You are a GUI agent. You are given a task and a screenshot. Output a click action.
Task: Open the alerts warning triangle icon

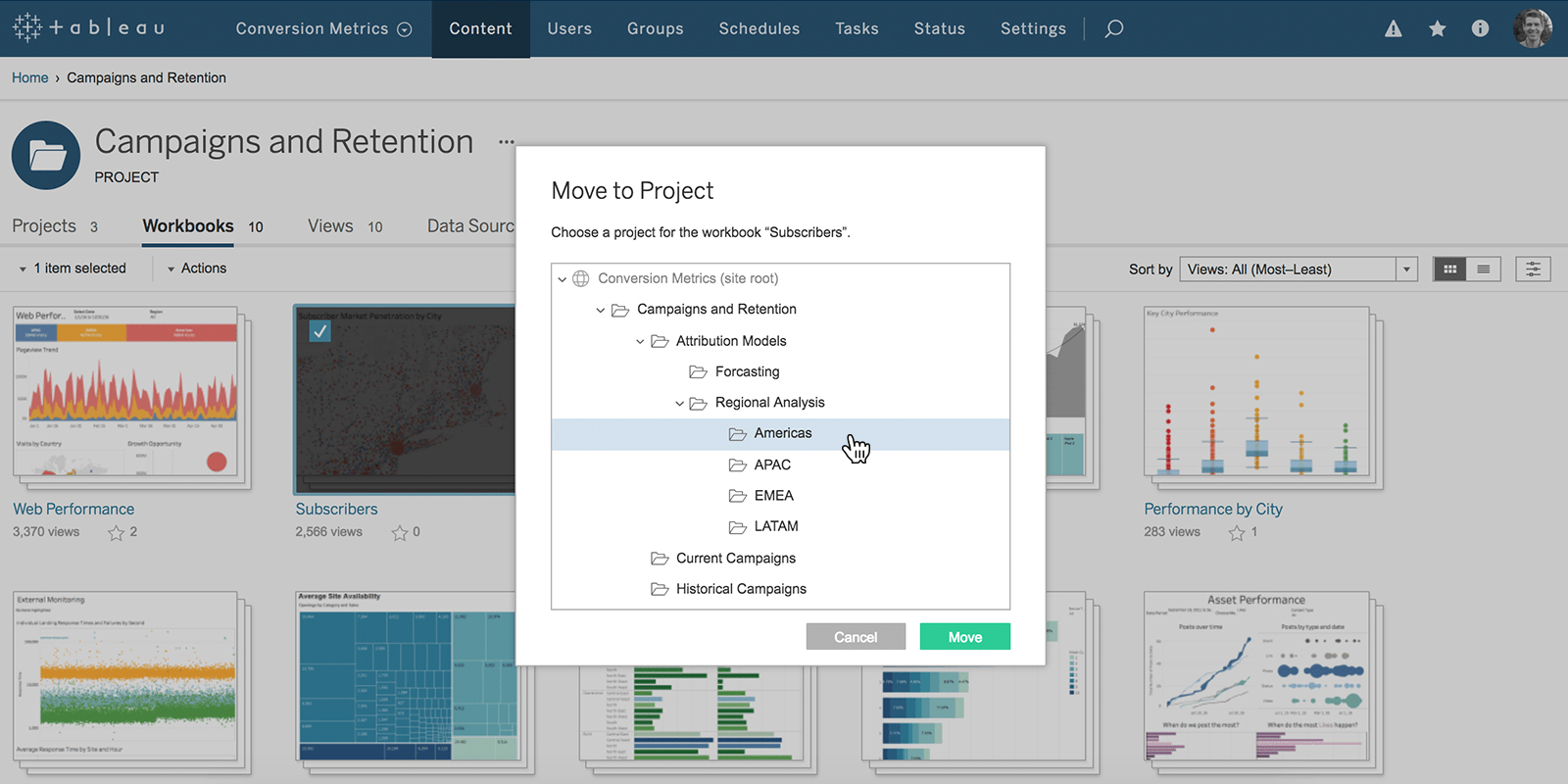click(x=1394, y=28)
